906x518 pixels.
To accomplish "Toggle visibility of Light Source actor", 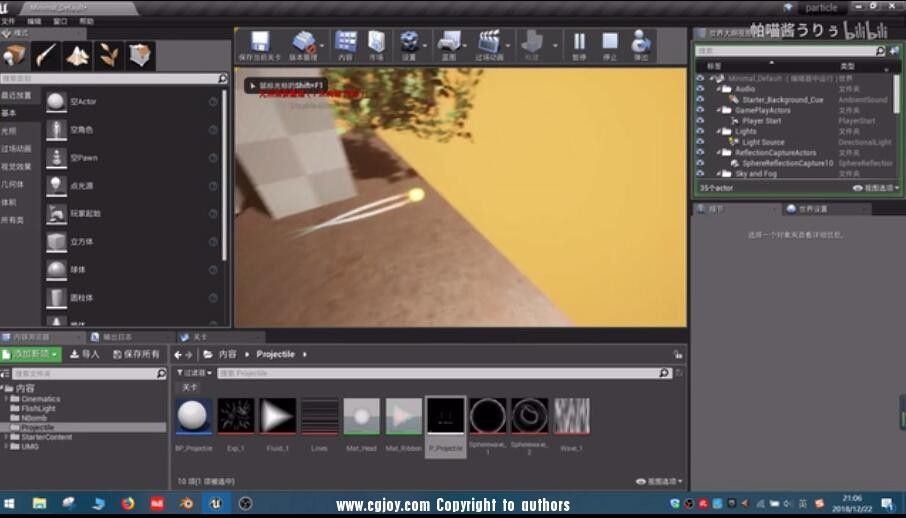I will coord(700,142).
